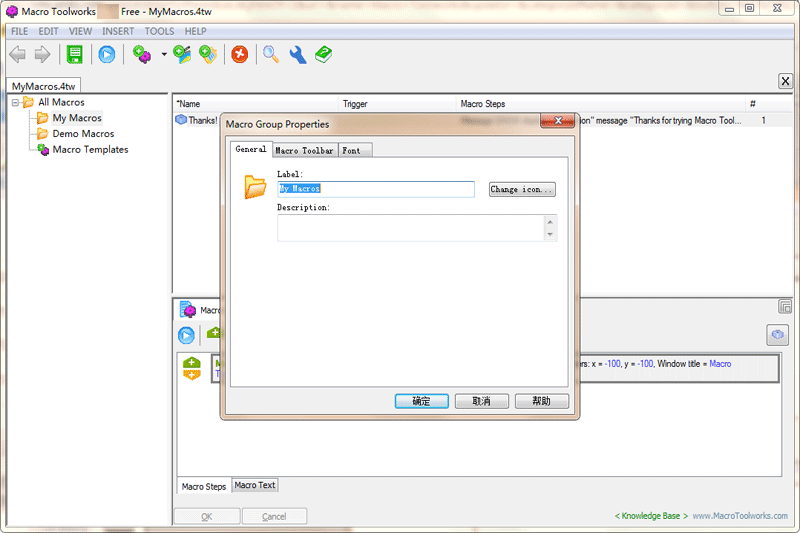Sort by the Trigger column header
800x533 pixels.
(396, 104)
